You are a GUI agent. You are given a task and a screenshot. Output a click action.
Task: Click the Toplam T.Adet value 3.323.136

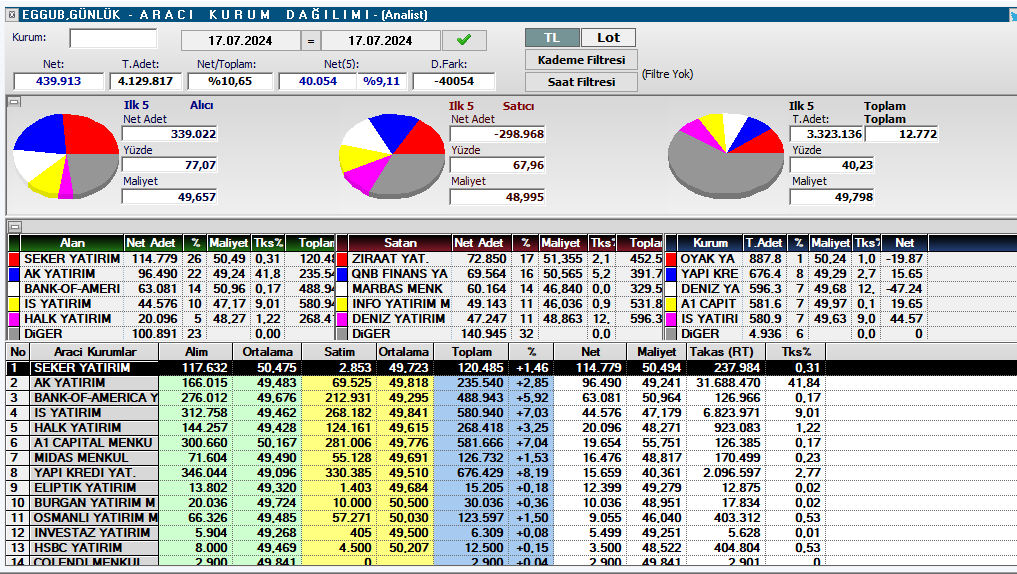pos(826,134)
